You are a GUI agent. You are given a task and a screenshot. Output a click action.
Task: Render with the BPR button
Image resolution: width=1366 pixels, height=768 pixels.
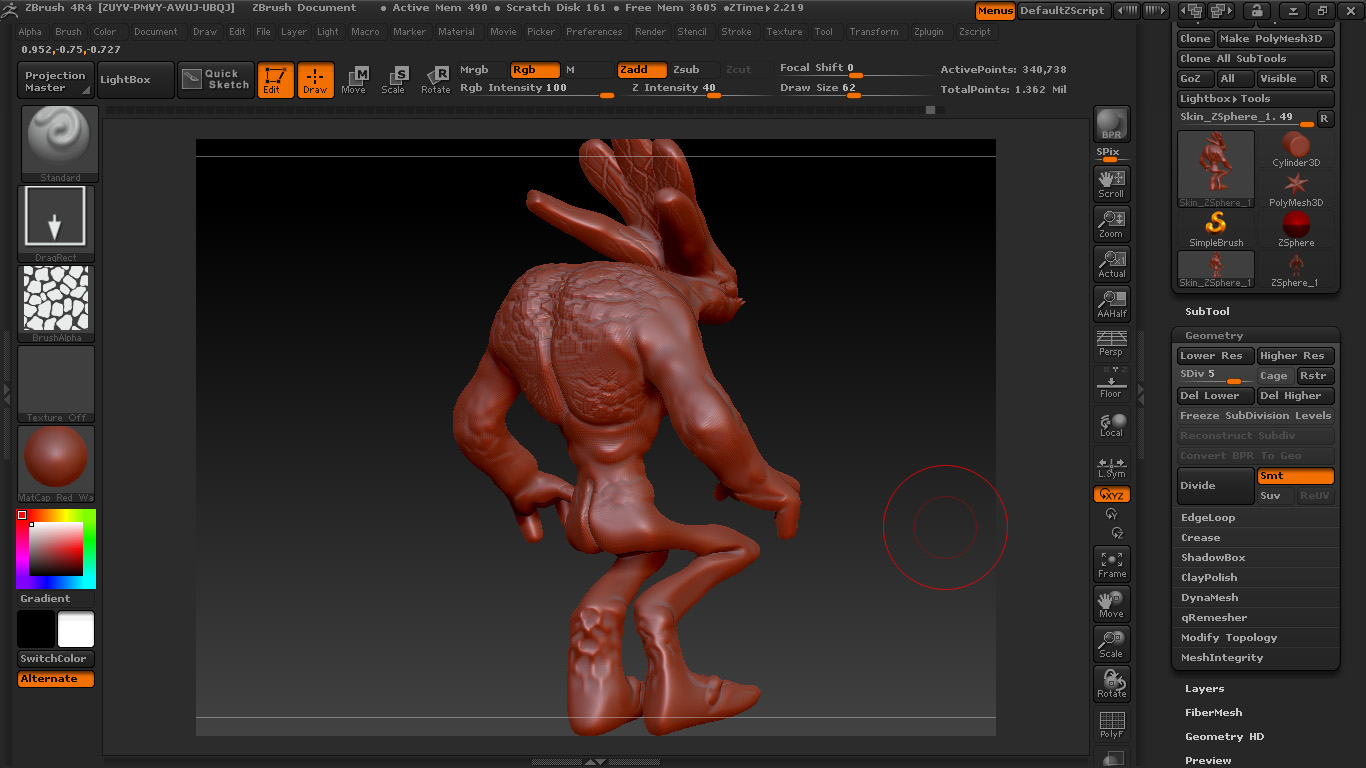(x=1111, y=124)
